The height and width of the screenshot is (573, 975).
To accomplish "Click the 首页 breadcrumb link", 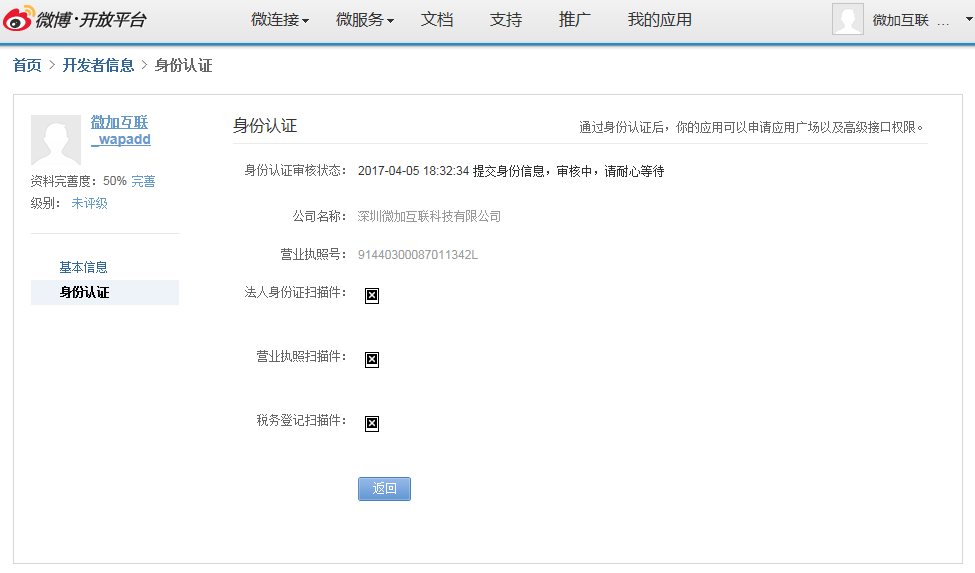I will pyautogui.click(x=27, y=66).
